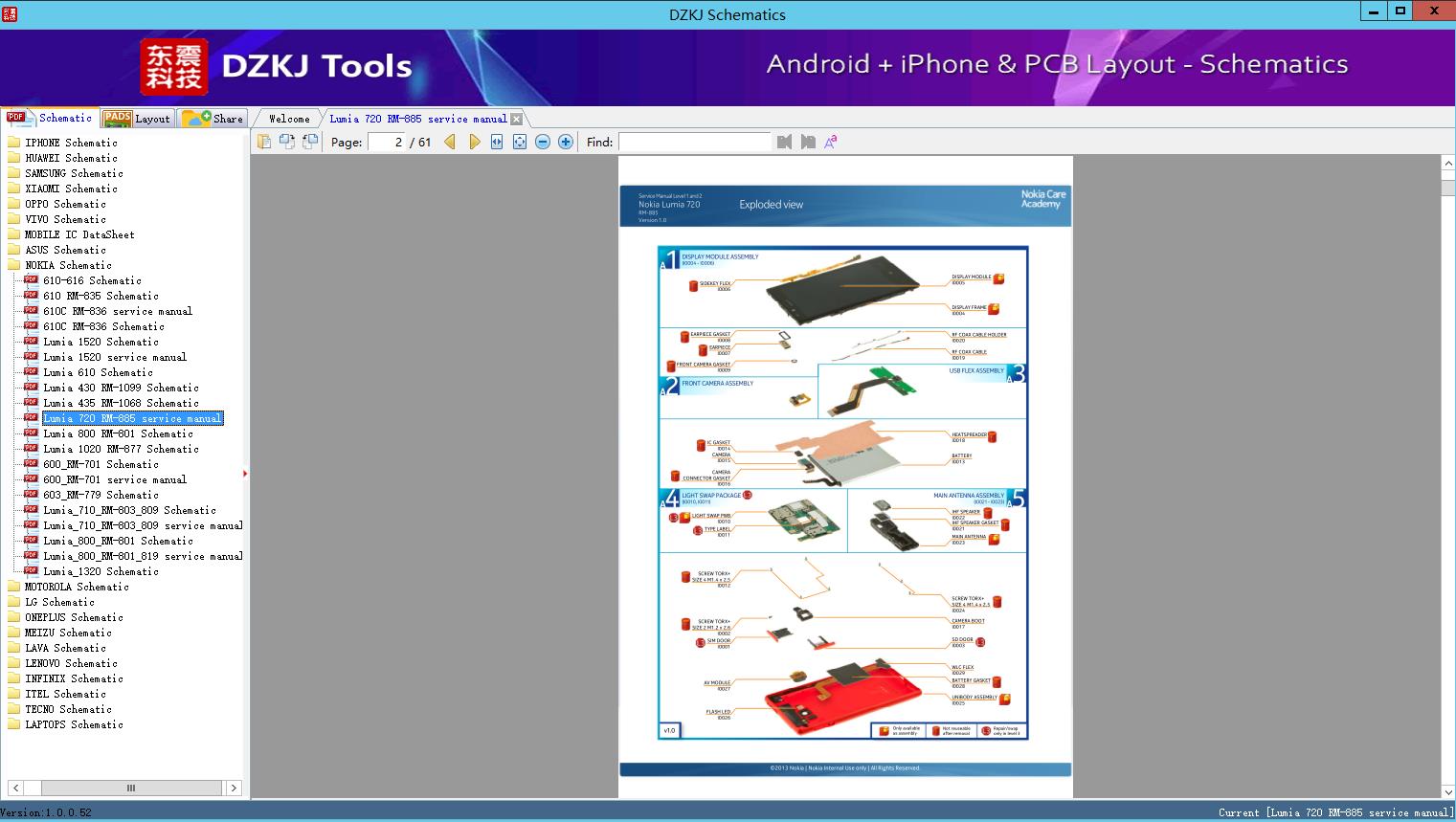Open 610 RM-835 Schematic PDF

click(101, 296)
